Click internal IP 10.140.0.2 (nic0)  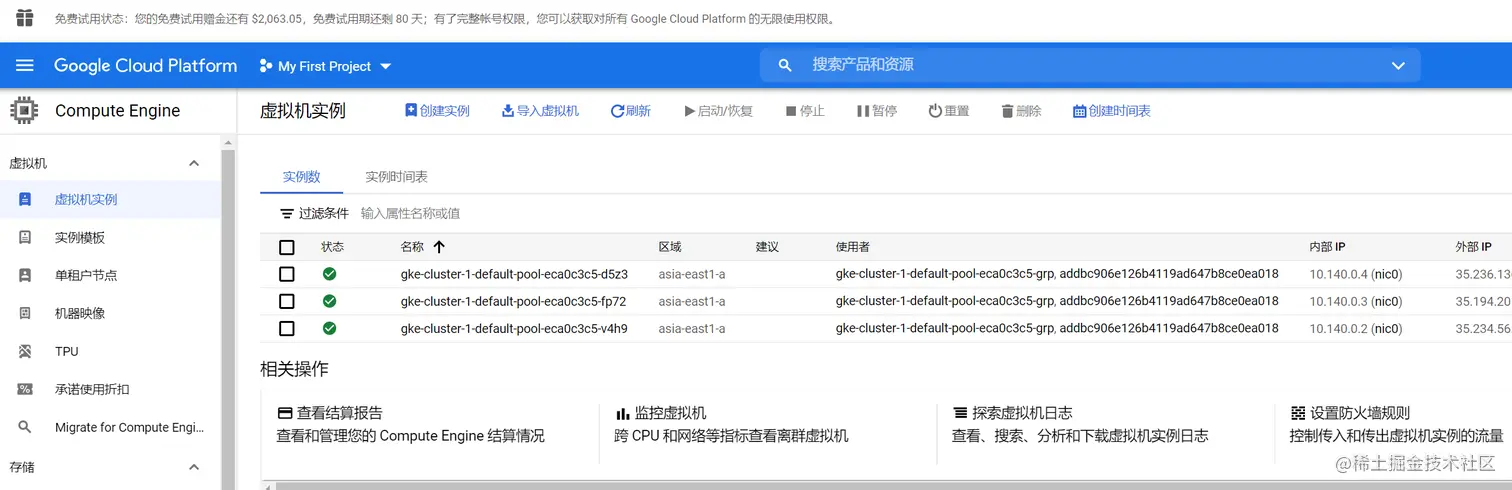point(1356,328)
